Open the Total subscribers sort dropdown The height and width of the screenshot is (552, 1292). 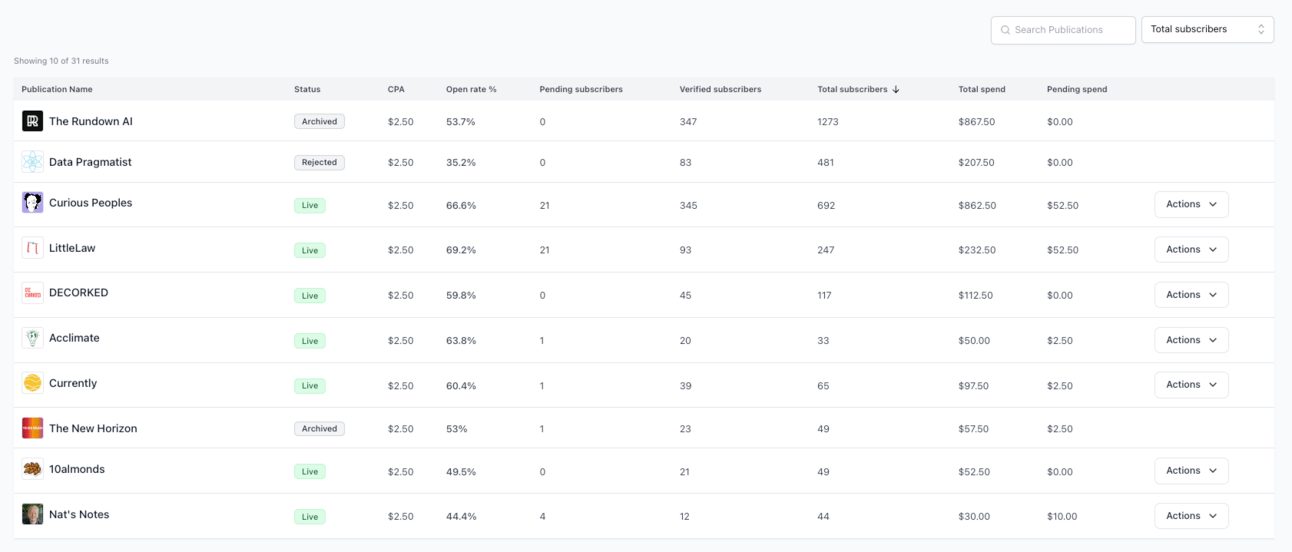1208,30
